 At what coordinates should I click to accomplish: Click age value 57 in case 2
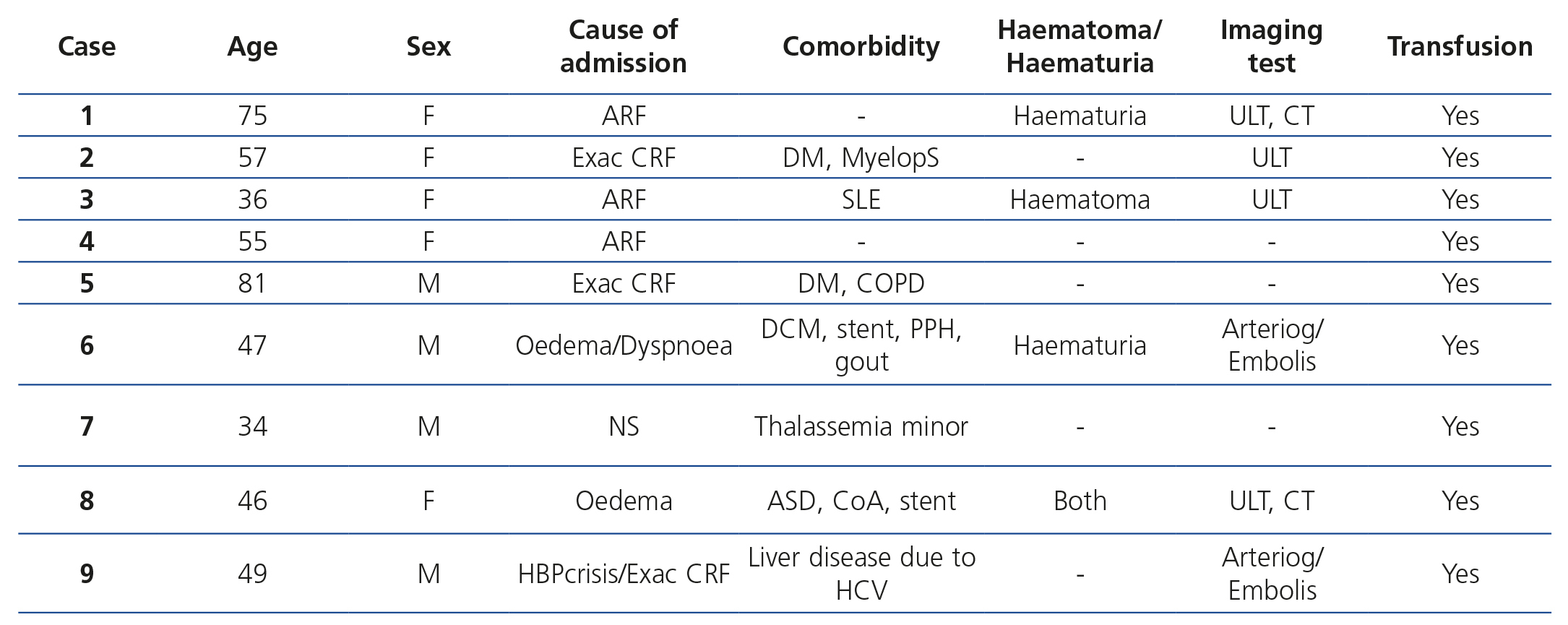point(252,158)
